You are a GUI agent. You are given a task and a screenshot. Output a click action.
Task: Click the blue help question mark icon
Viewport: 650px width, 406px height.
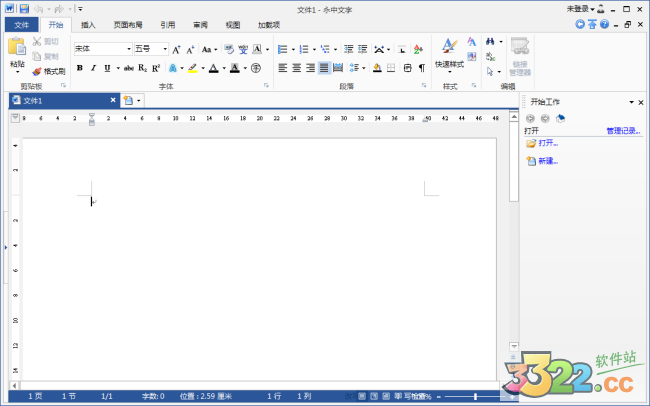click(x=604, y=24)
